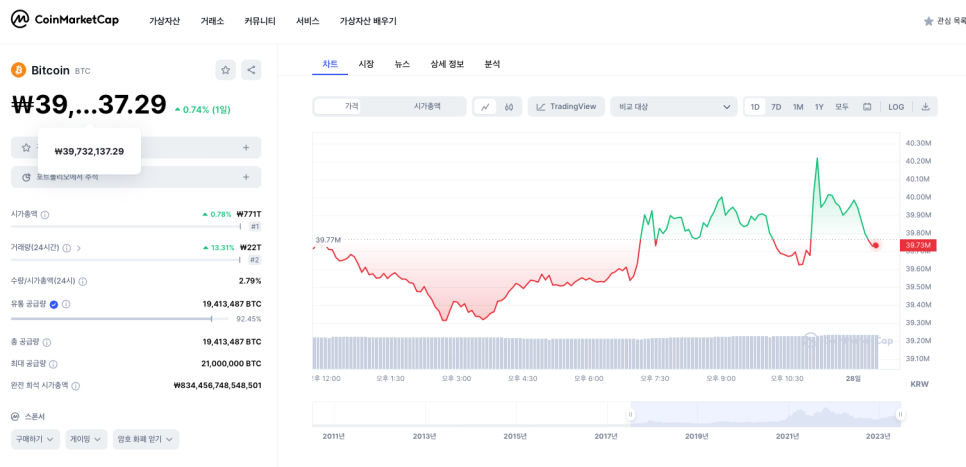Click info icon next to 최대 공급량
This screenshot has height=467, width=966.
pyautogui.click(x=54, y=364)
